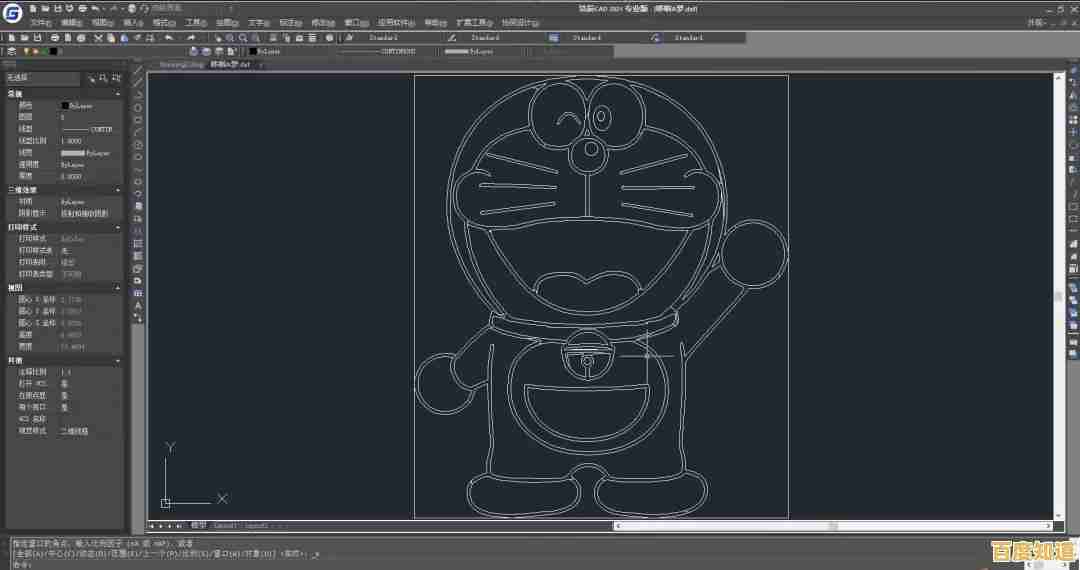Open the 文件 menu

tap(40, 22)
